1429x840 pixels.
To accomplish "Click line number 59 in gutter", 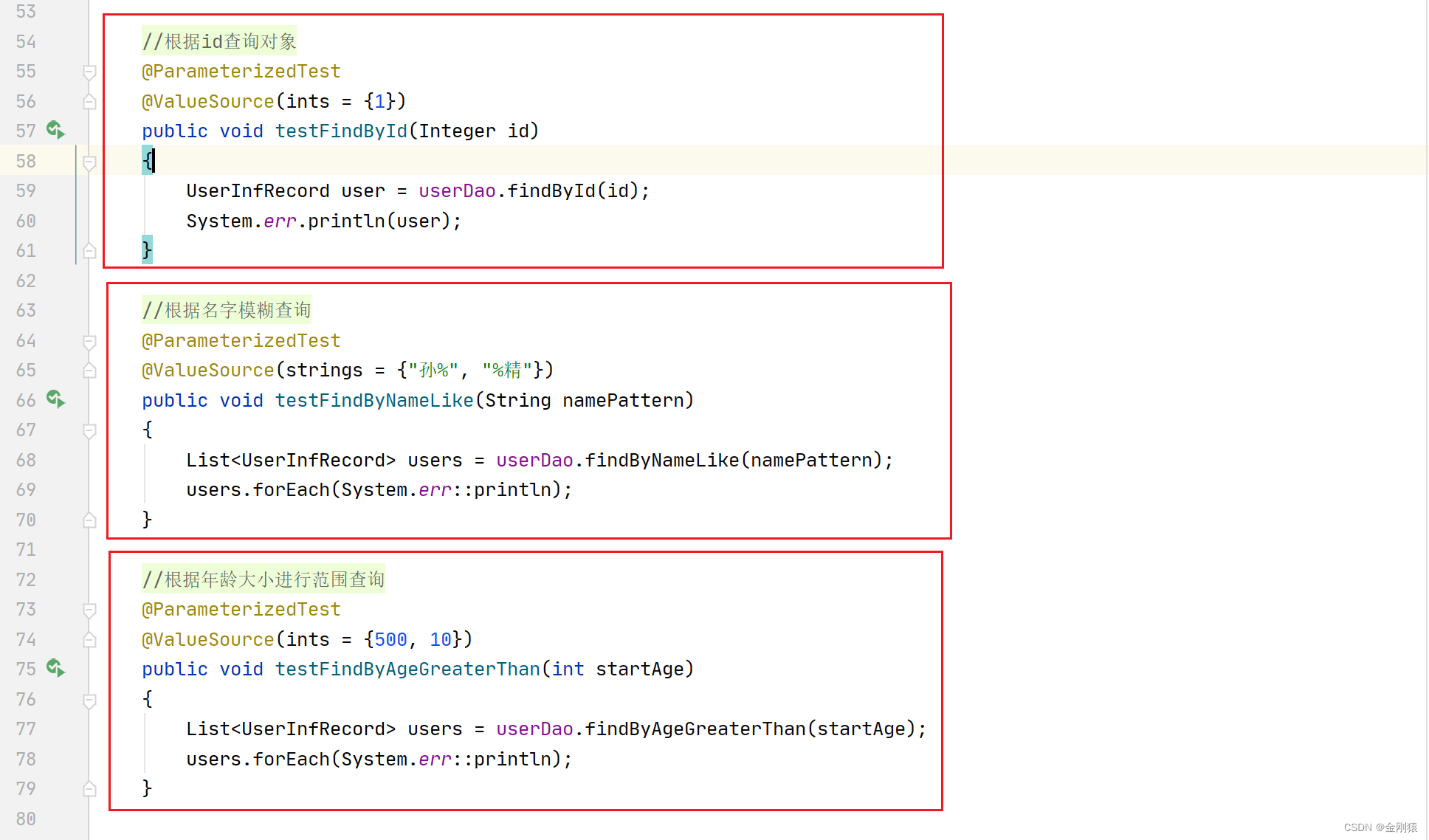I will tap(26, 191).
